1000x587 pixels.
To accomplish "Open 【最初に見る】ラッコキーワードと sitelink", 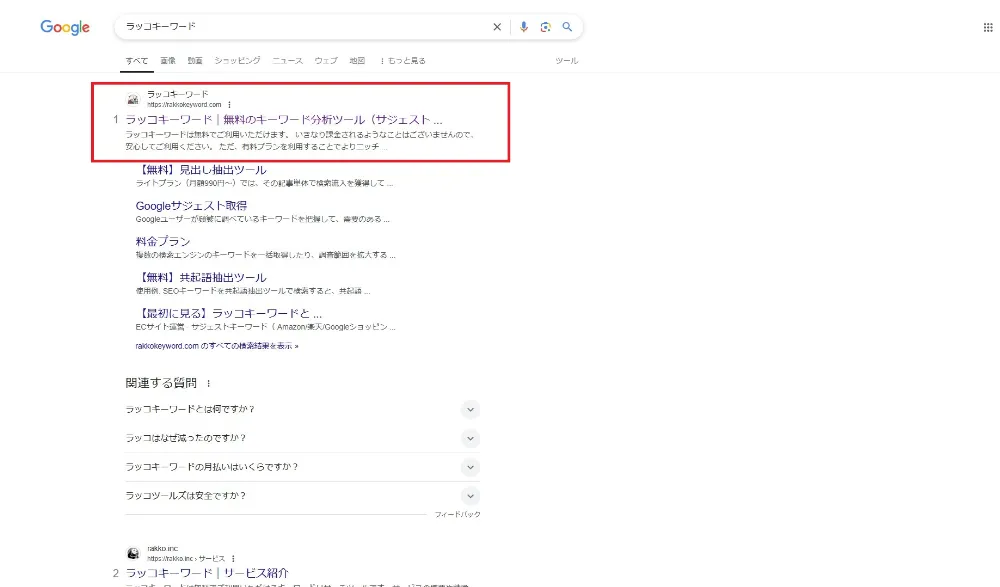I will point(229,313).
